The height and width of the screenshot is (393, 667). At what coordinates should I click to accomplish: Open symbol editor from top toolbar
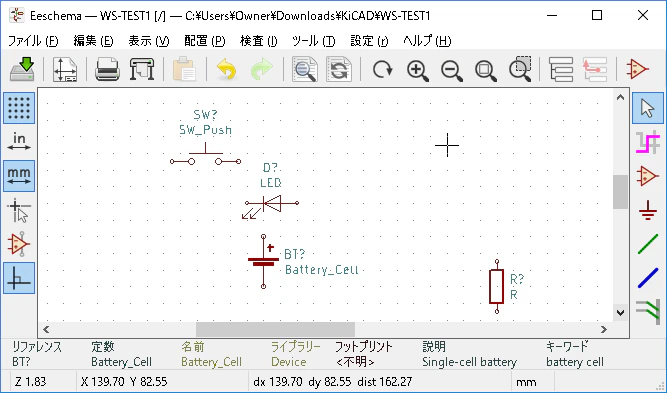[637, 69]
